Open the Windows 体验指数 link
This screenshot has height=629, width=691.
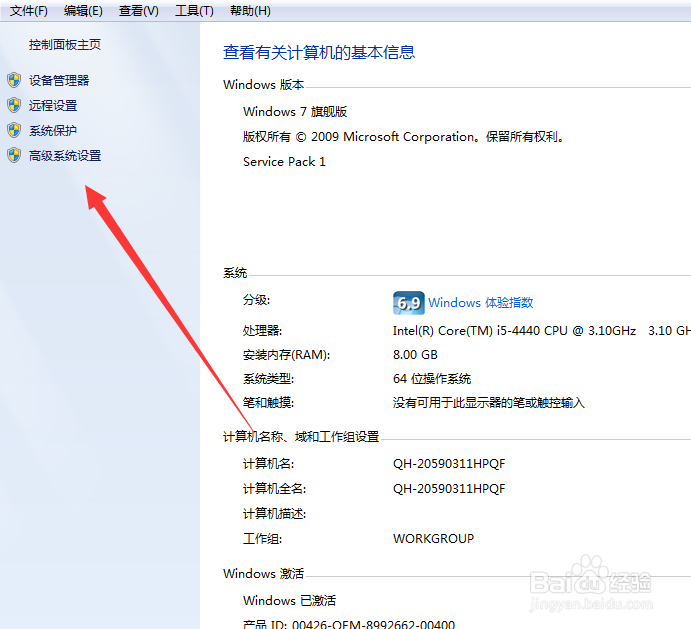[x=481, y=302]
